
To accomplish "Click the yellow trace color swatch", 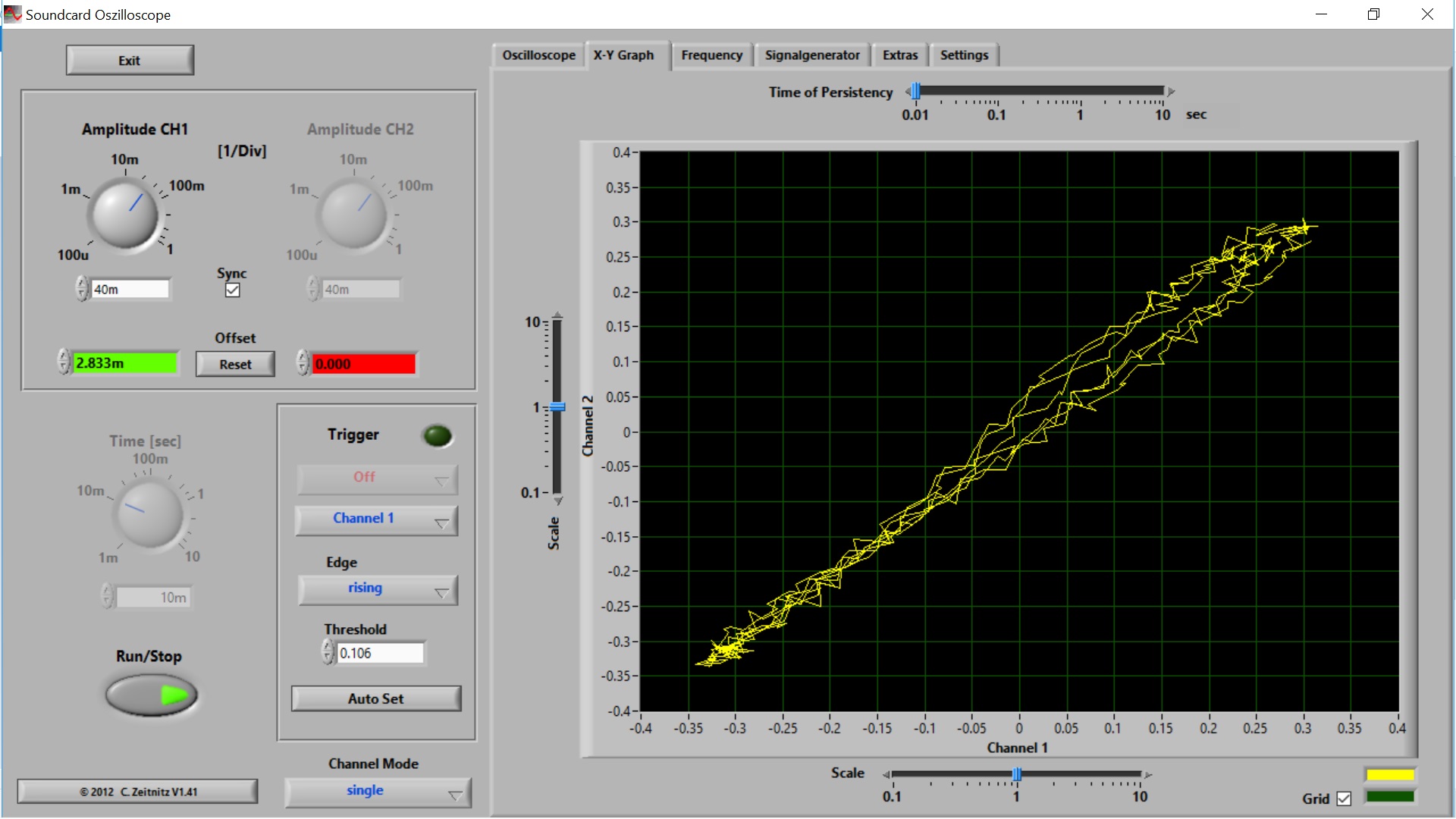I will click(x=1389, y=775).
